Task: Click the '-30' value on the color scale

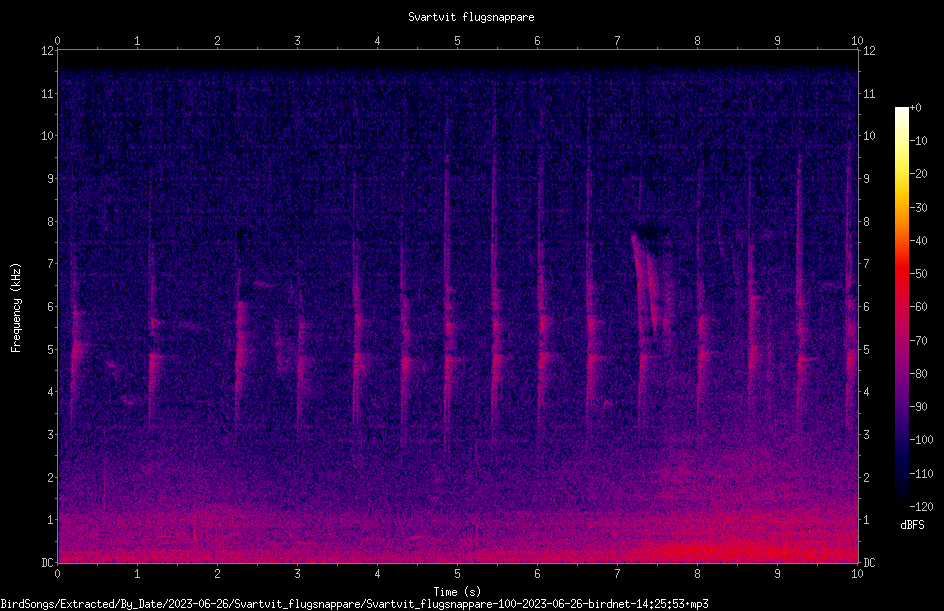Action: [918, 208]
